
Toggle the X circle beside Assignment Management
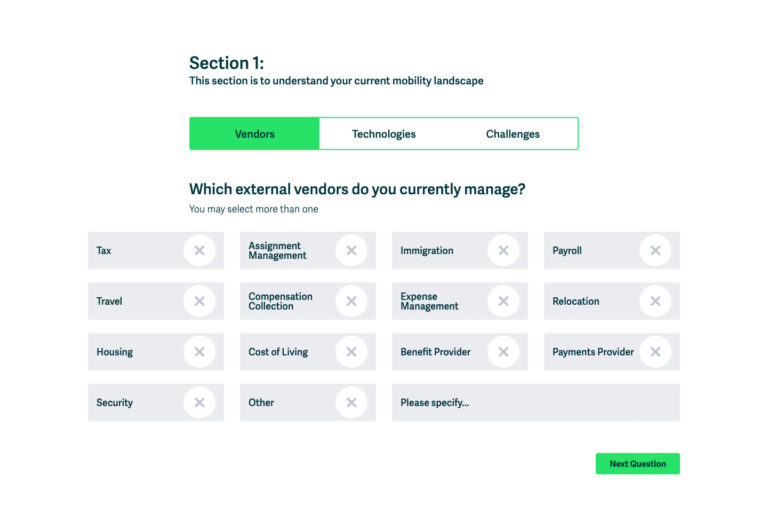(351, 250)
